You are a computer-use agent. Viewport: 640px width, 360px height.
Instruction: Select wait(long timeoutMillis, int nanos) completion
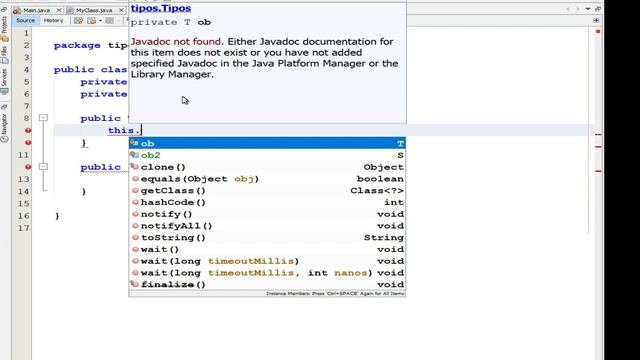click(267, 273)
